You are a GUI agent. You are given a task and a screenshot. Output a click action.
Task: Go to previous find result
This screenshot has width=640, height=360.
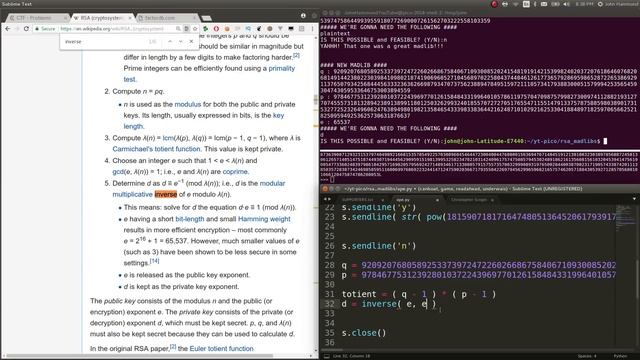coord(170,41)
